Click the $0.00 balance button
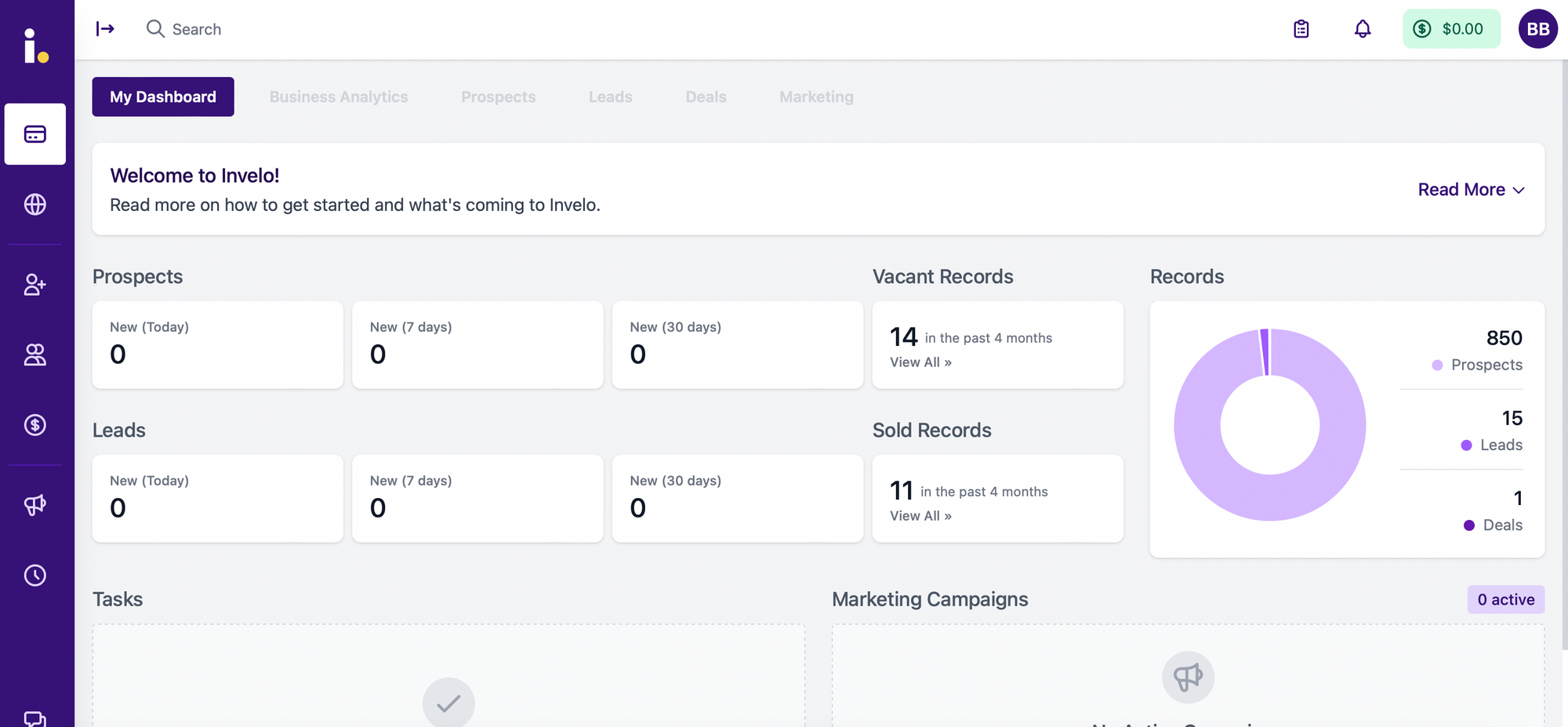 1452,29
